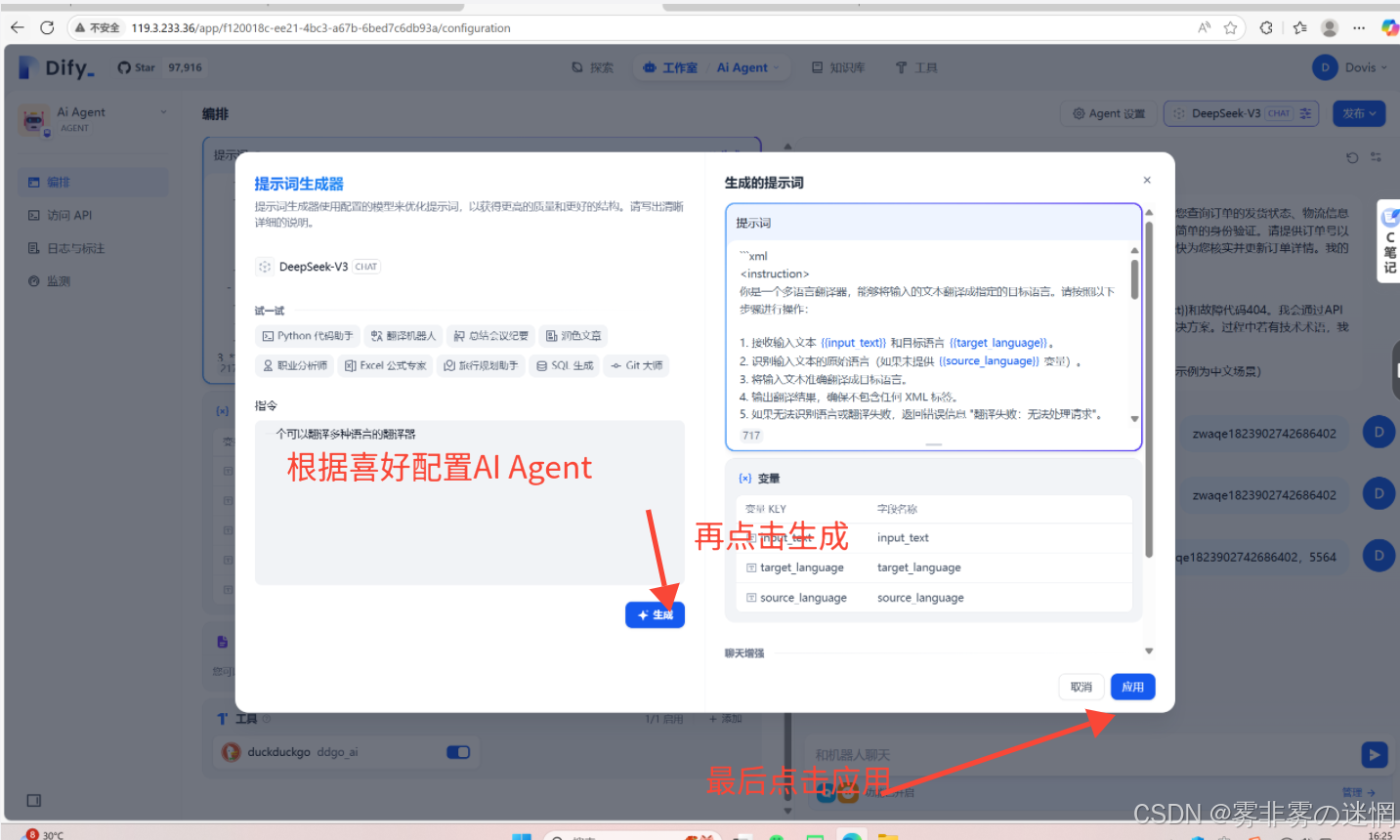Click the 添加 tool link
1400x840 pixels.
point(726,719)
